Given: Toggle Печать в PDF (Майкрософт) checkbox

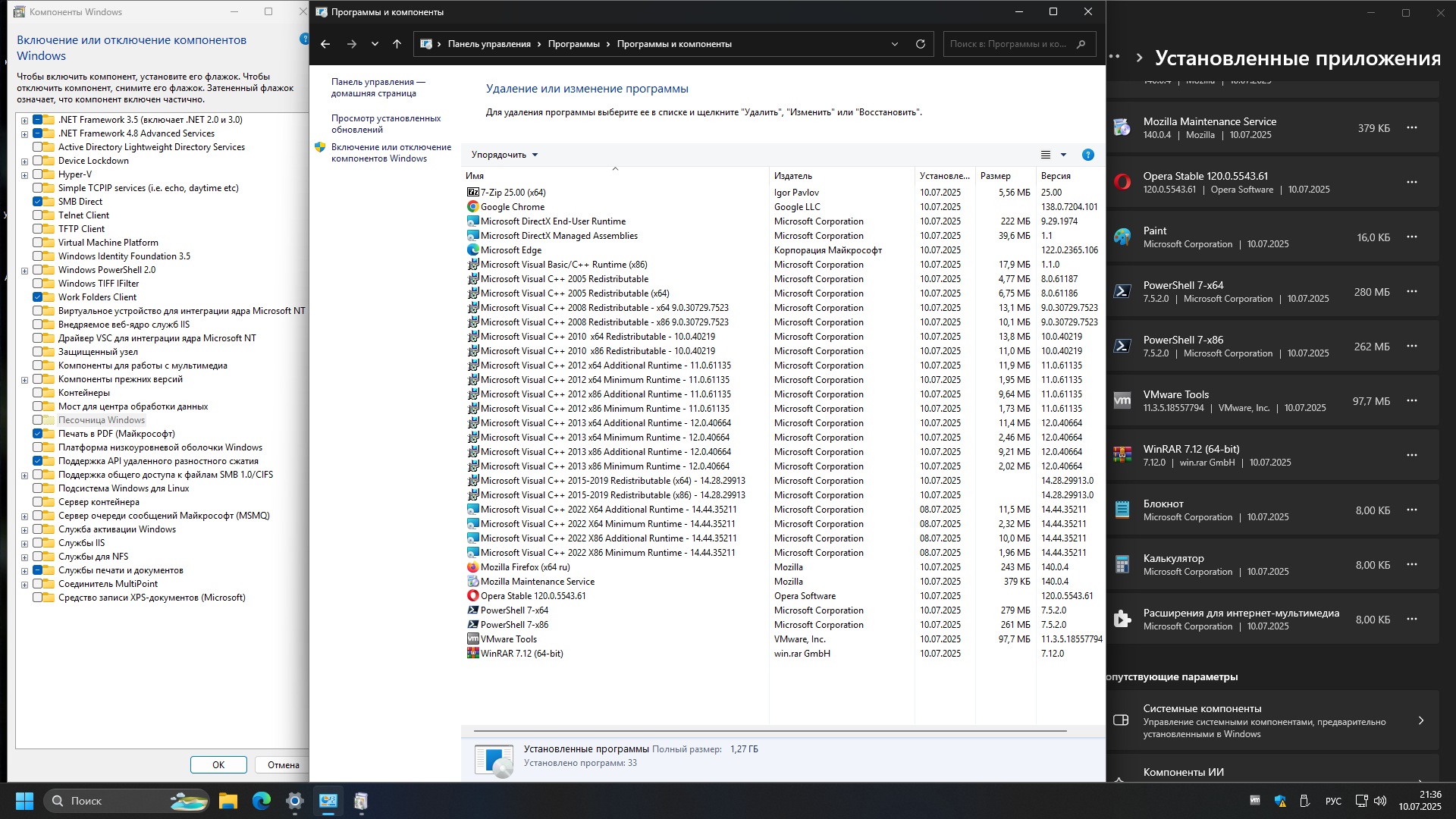Looking at the screenshot, I should 37,434.
